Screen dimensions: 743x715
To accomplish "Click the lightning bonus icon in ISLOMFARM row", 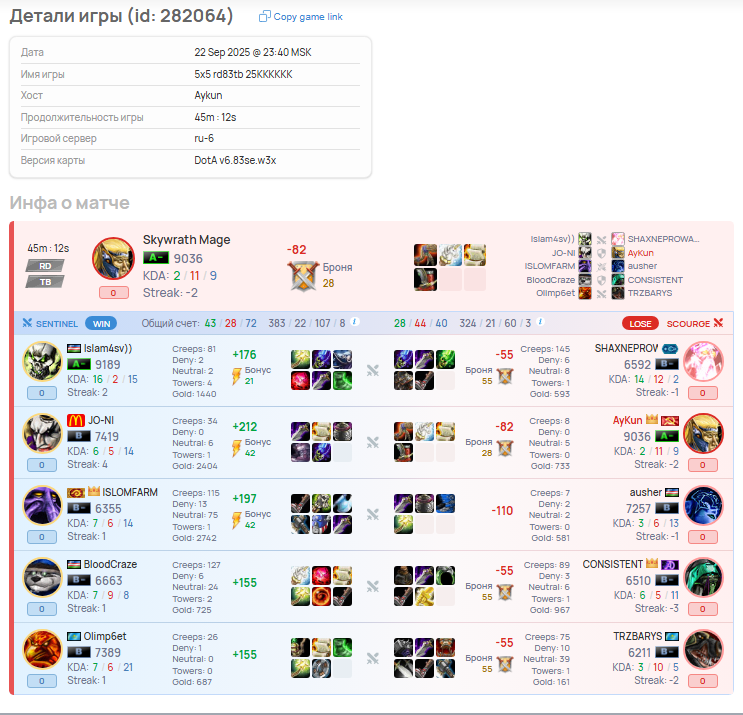I will 236,520.
